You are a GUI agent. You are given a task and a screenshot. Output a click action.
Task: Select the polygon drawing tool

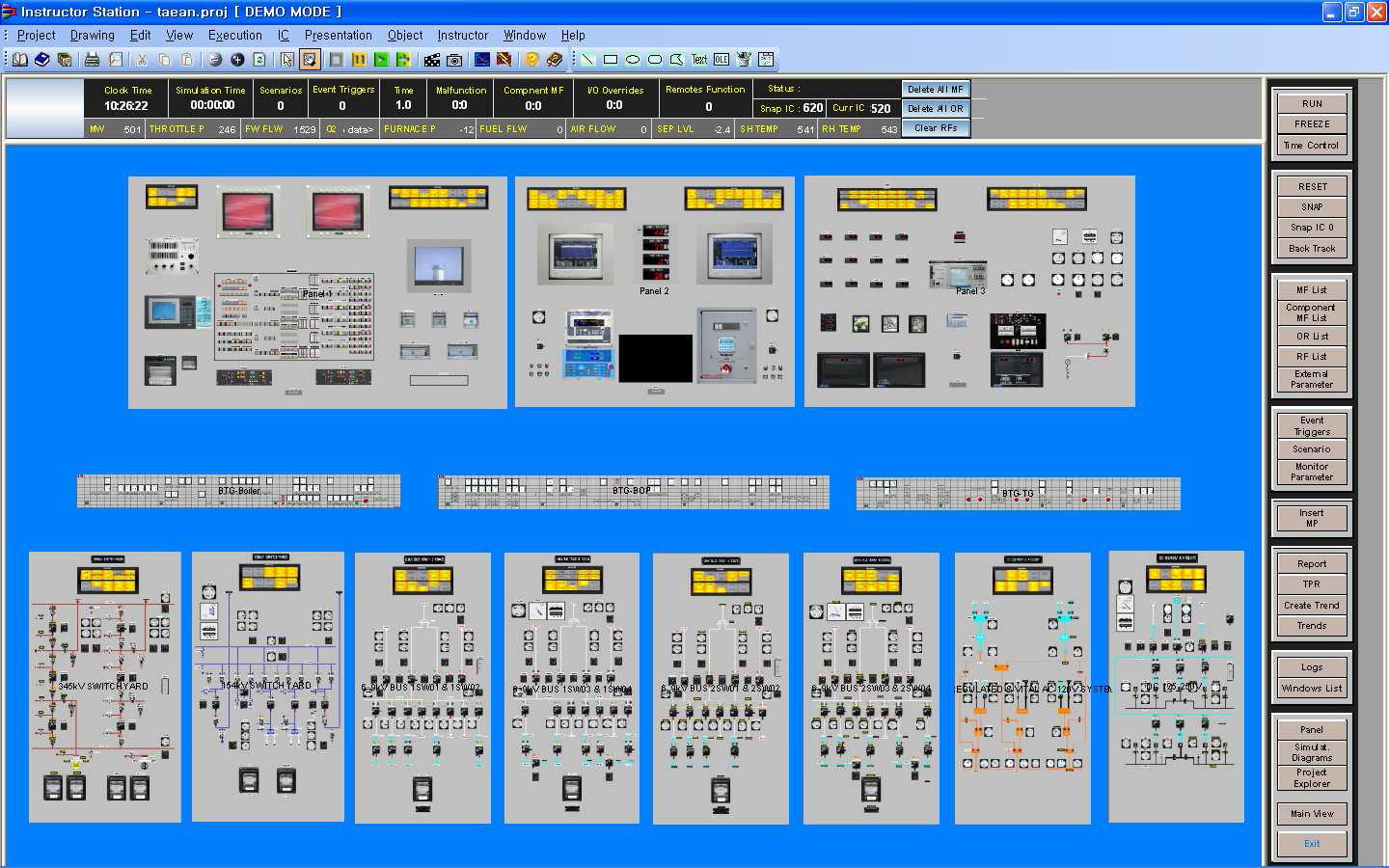(x=677, y=60)
